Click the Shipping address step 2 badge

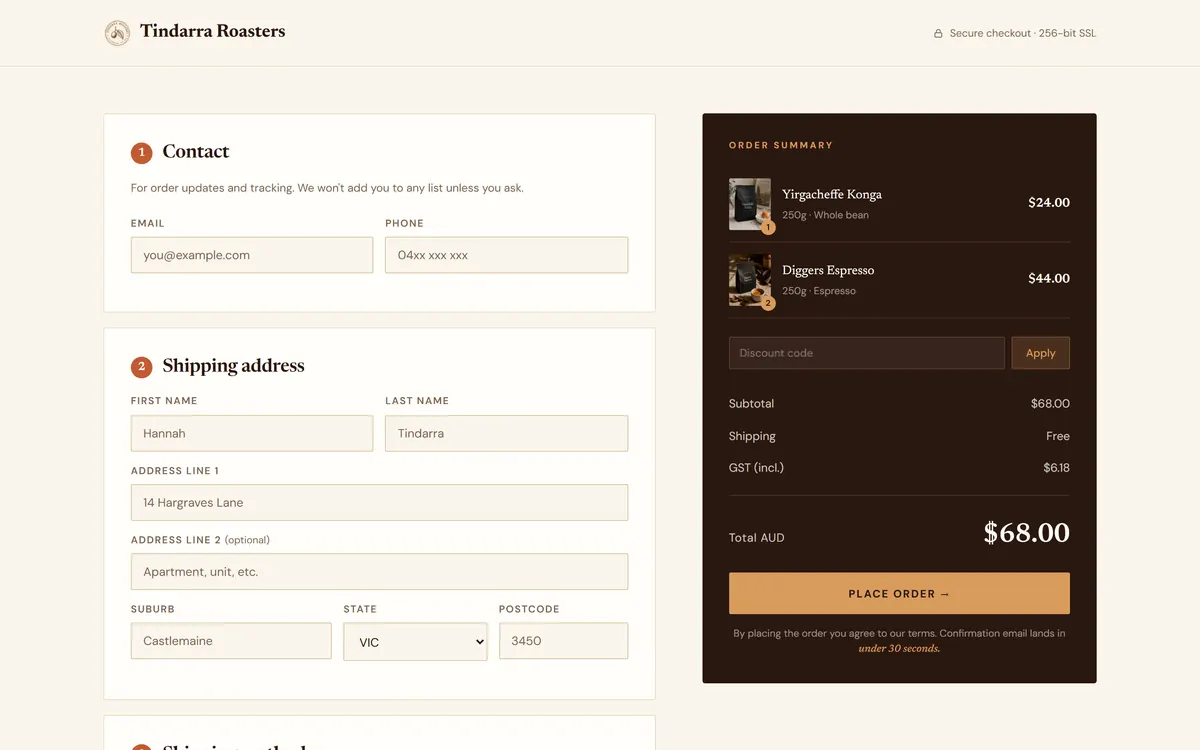(141, 367)
